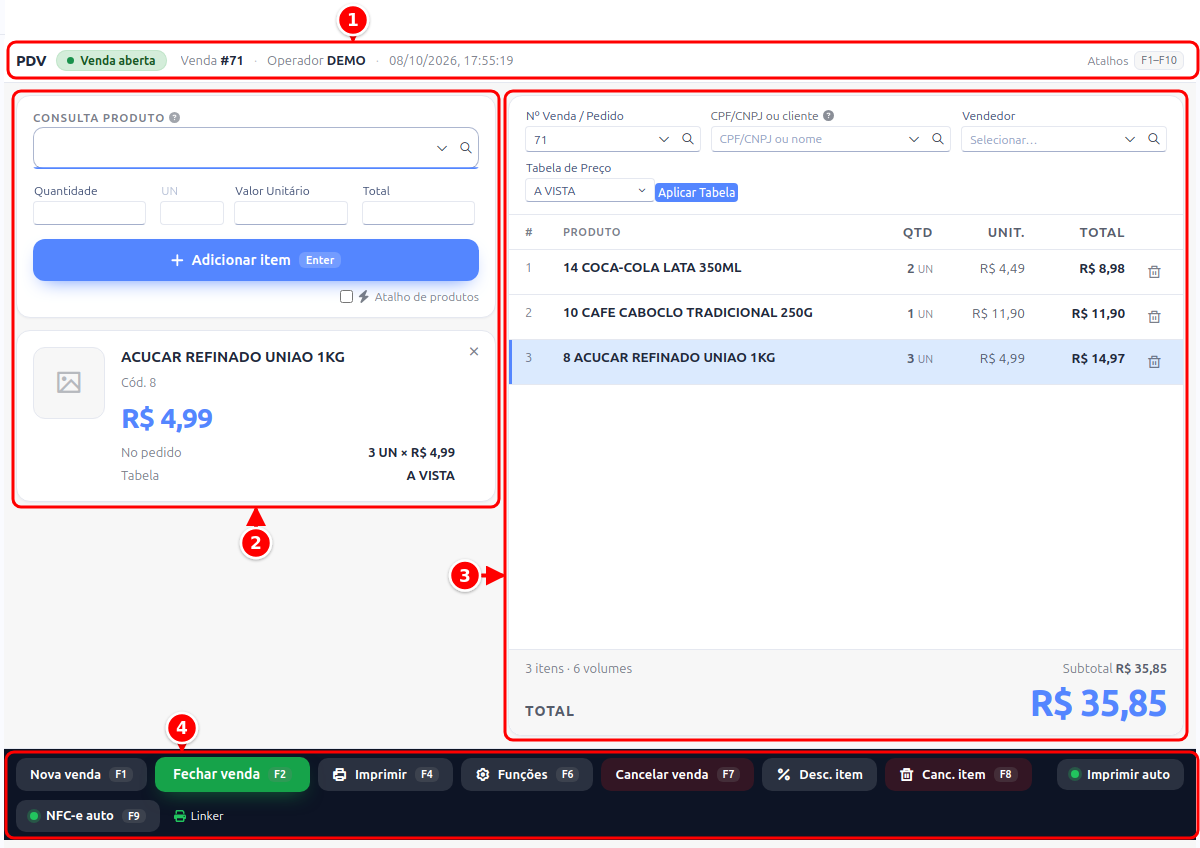Screen dimensions: 1200x848
Task: Toggle NFC-e auto
Action: click(x=88, y=816)
